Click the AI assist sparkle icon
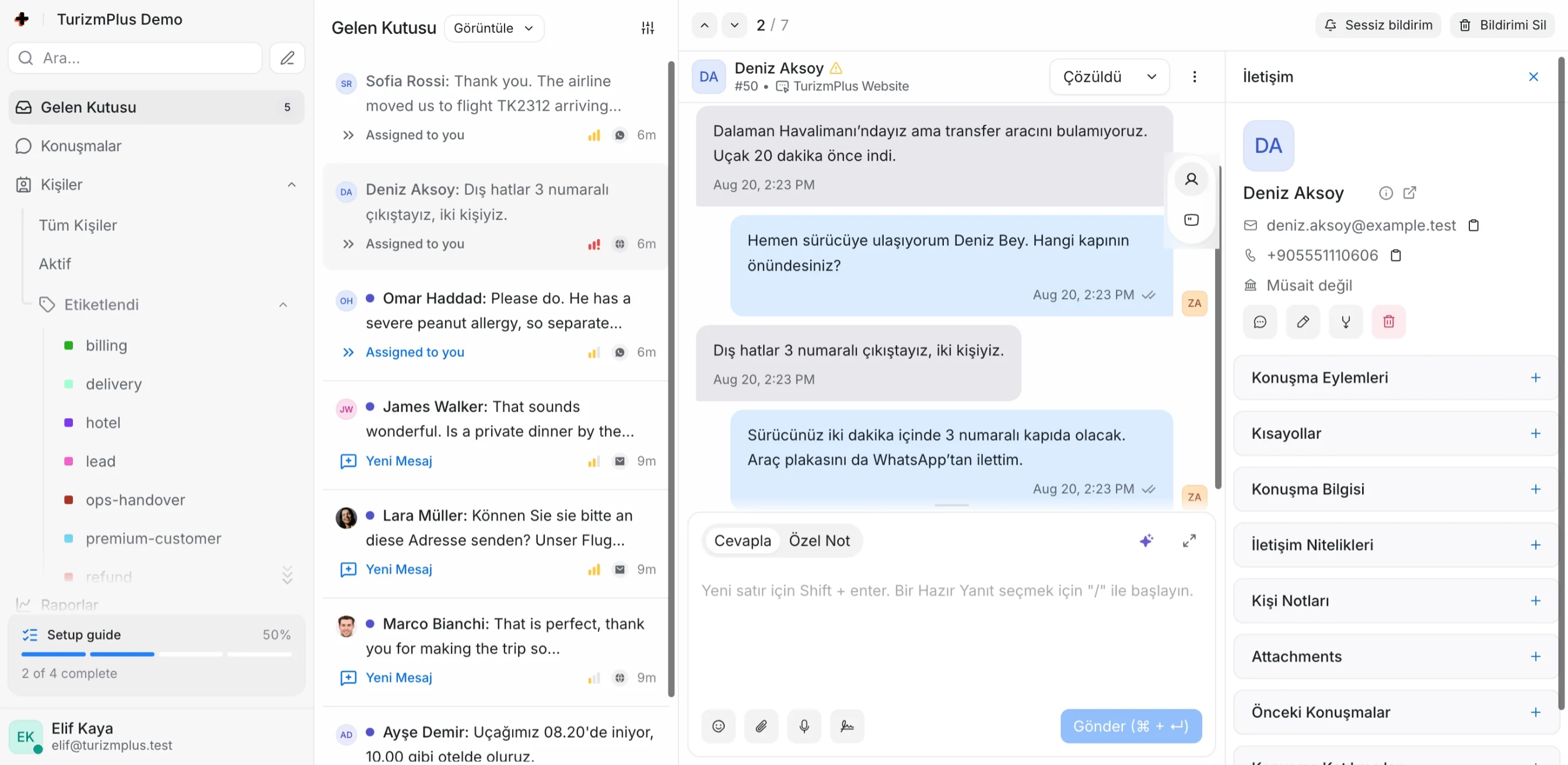Screen dimensions: 1568x765 [x=1147, y=541]
